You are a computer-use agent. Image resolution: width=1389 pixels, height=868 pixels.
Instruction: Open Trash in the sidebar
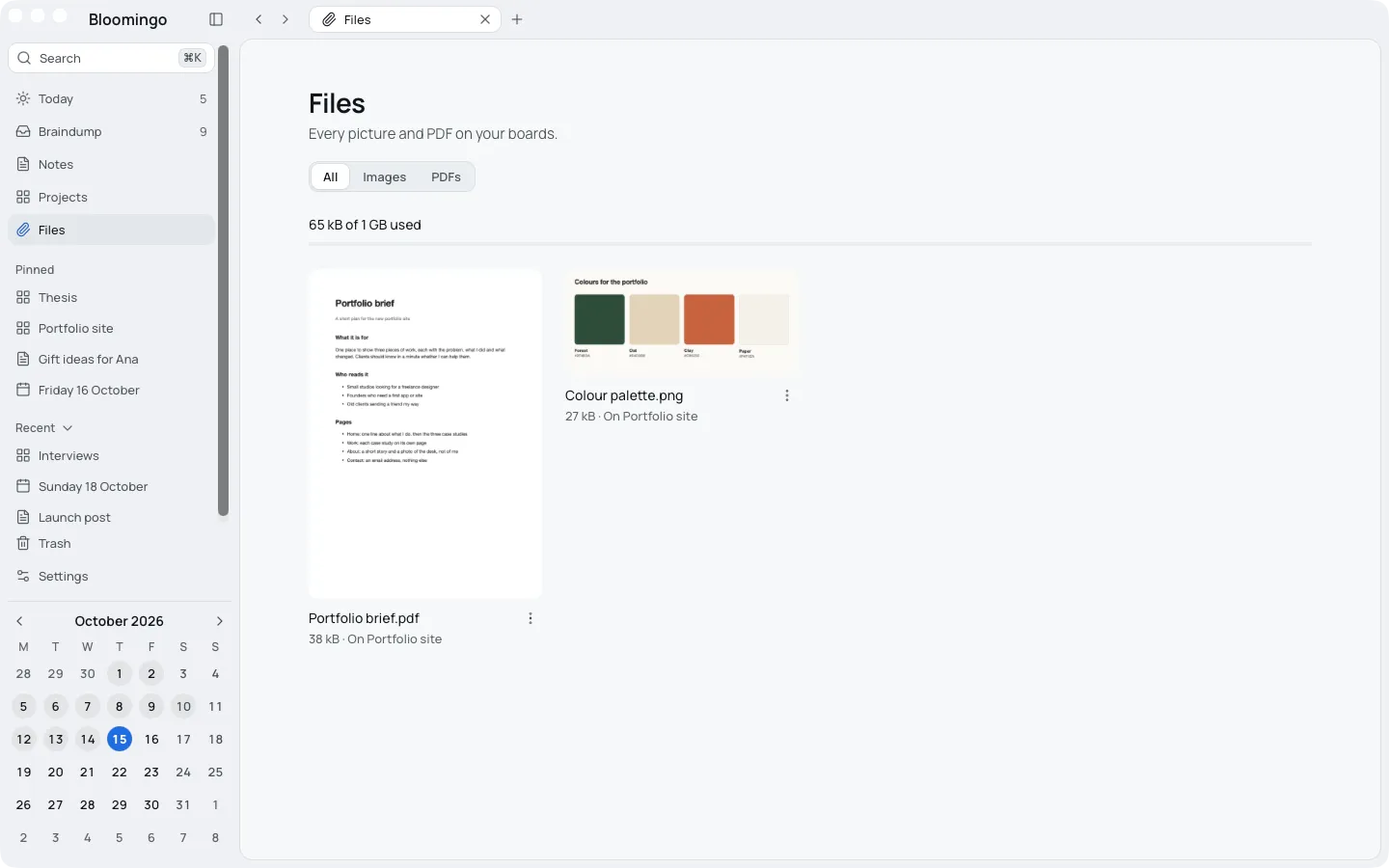click(x=111, y=544)
